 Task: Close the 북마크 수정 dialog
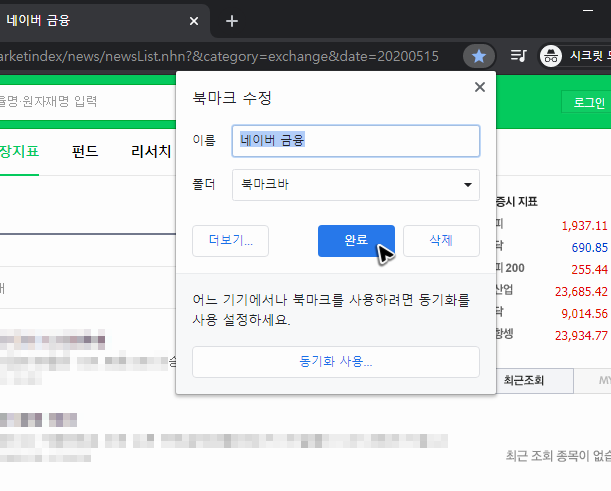[480, 87]
